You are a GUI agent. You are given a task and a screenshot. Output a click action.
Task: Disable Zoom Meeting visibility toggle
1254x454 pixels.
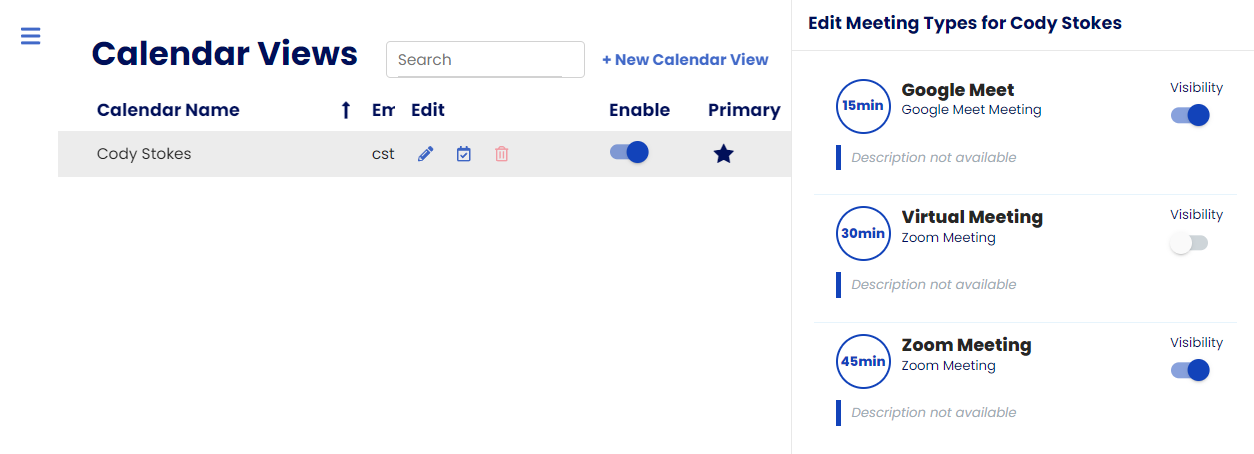coord(1190,371)
